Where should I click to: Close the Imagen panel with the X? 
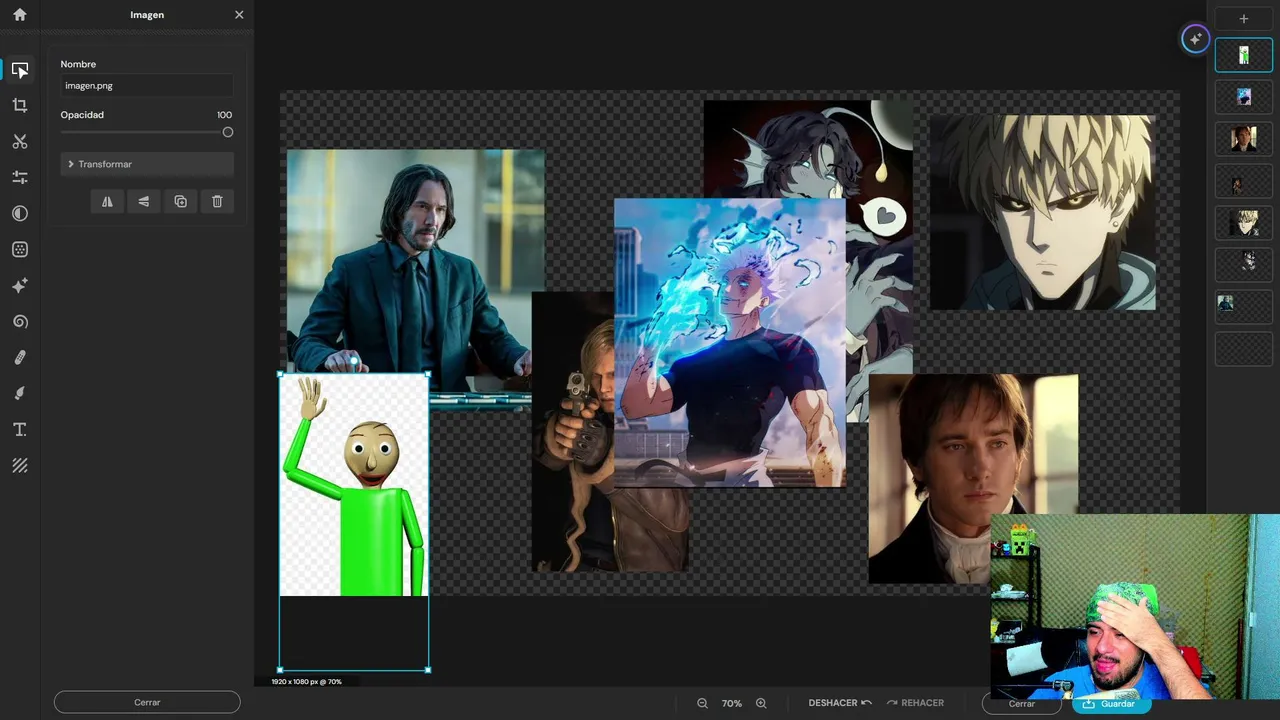coord(239,15)
